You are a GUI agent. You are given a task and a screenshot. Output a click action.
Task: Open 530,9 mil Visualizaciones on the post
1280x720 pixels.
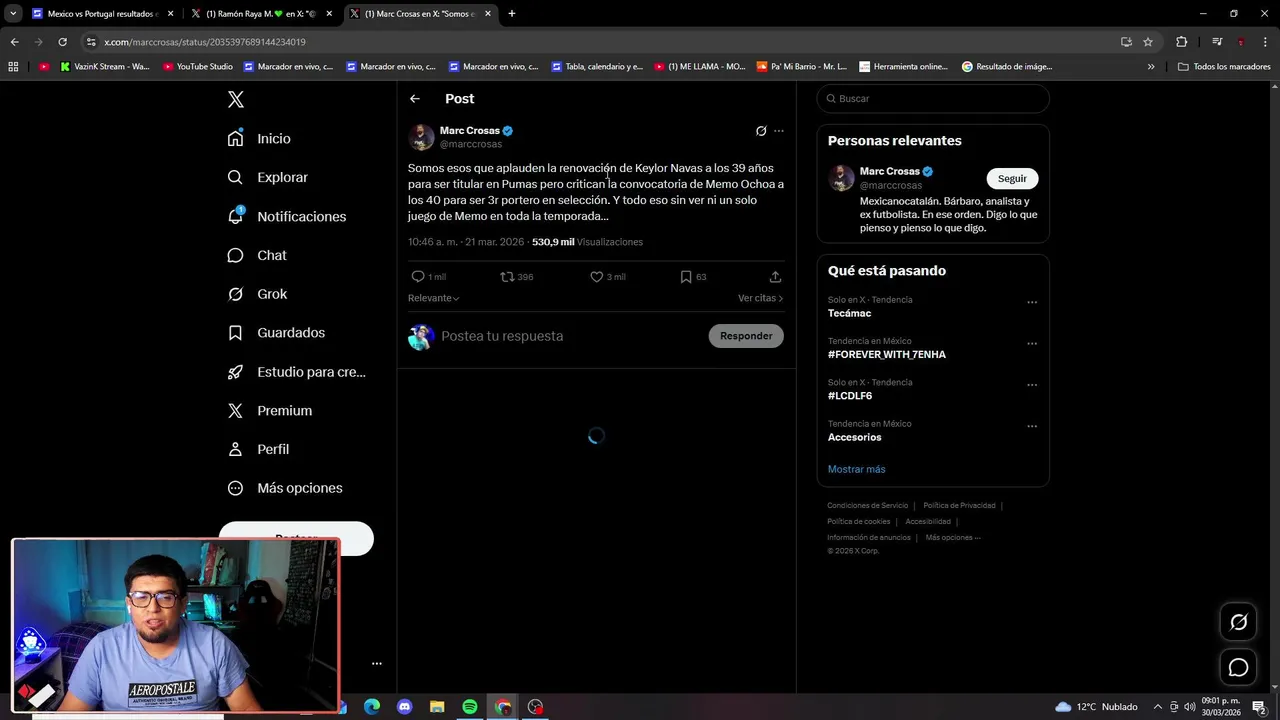coord(587,242)
